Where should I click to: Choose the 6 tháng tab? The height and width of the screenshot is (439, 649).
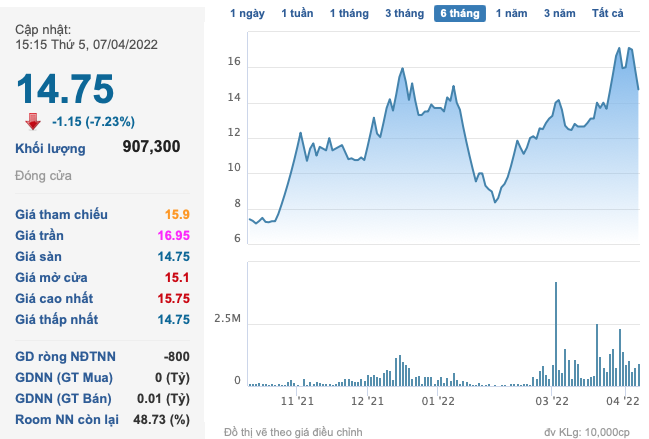click(x=460, y=14)
